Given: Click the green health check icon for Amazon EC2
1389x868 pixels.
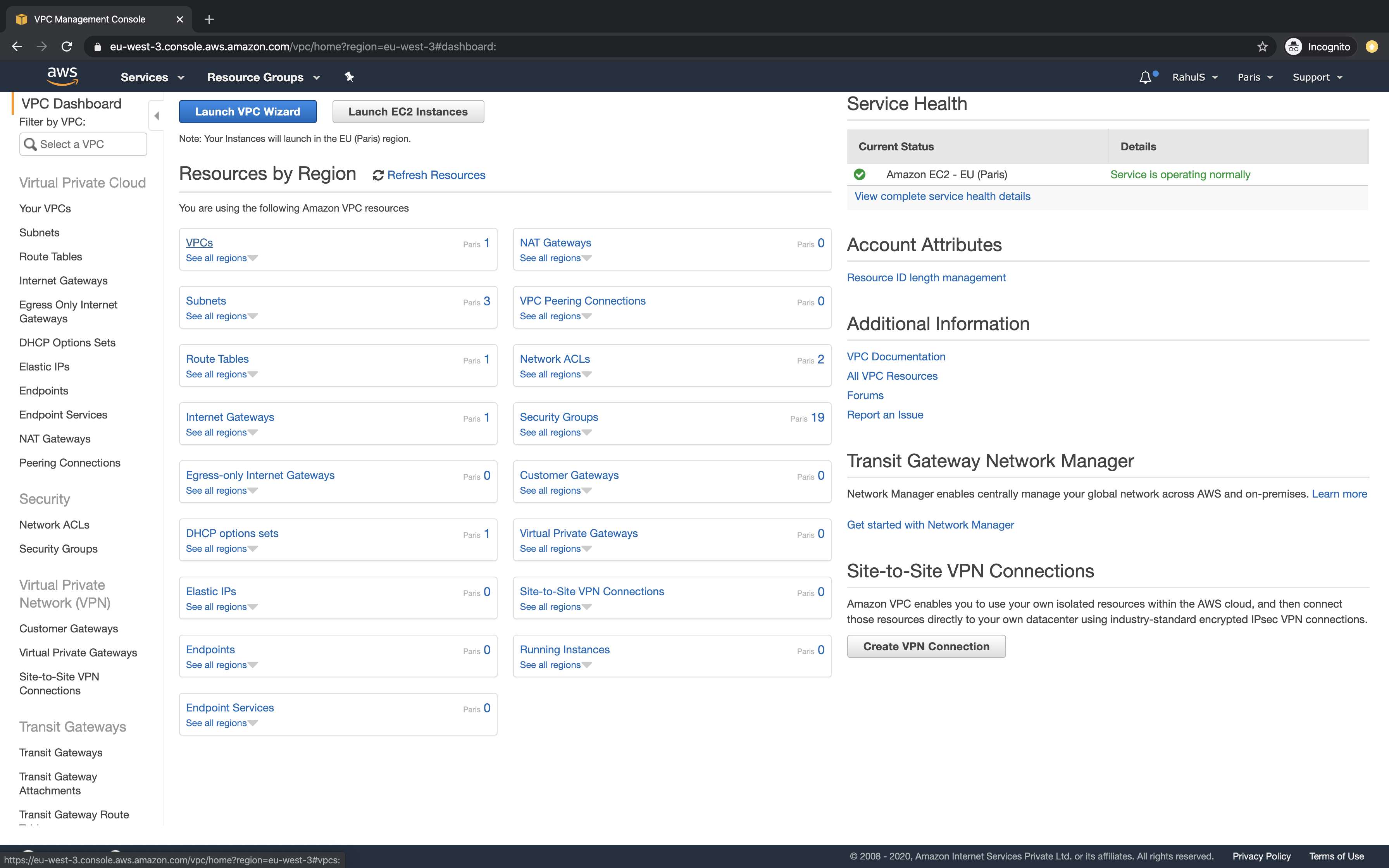Looking at the screenshot, I should tap(860, 174).
